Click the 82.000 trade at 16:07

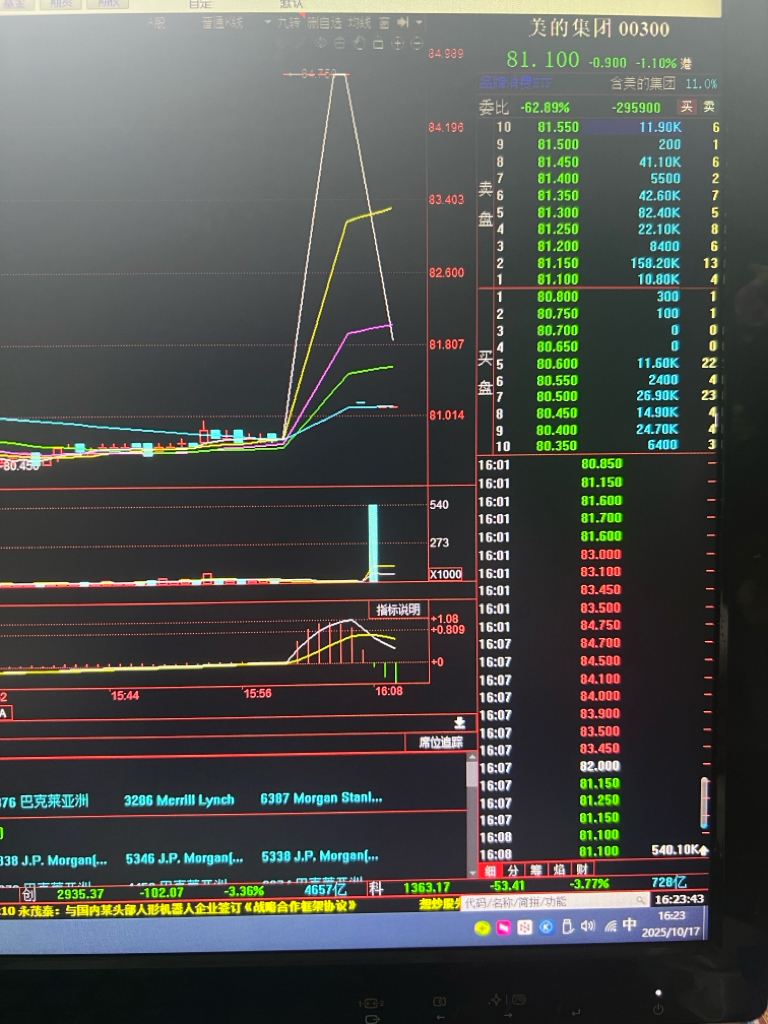click(601, 766)
